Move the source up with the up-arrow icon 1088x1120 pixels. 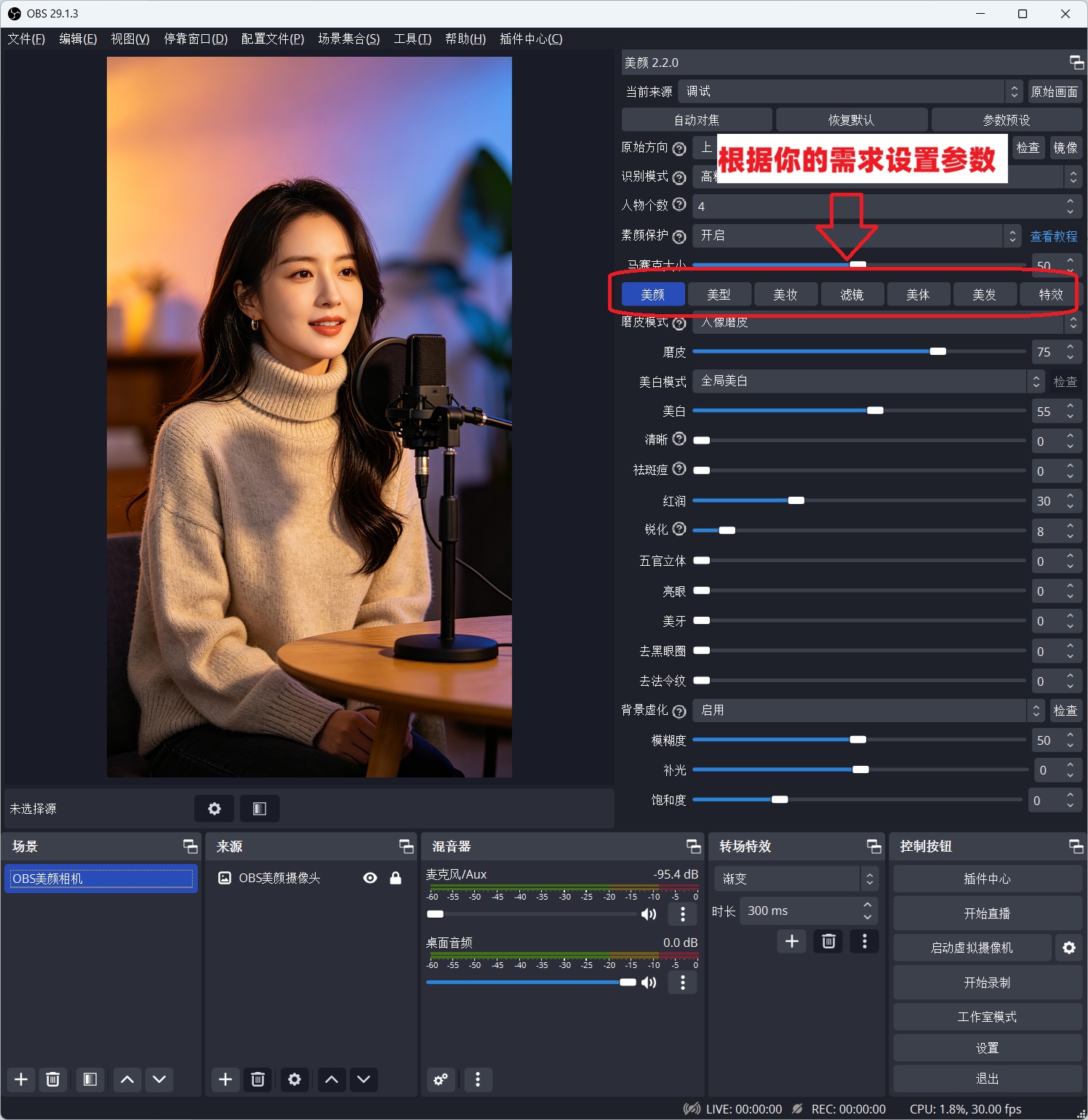pyautogui.click(x=331, y=1080)
